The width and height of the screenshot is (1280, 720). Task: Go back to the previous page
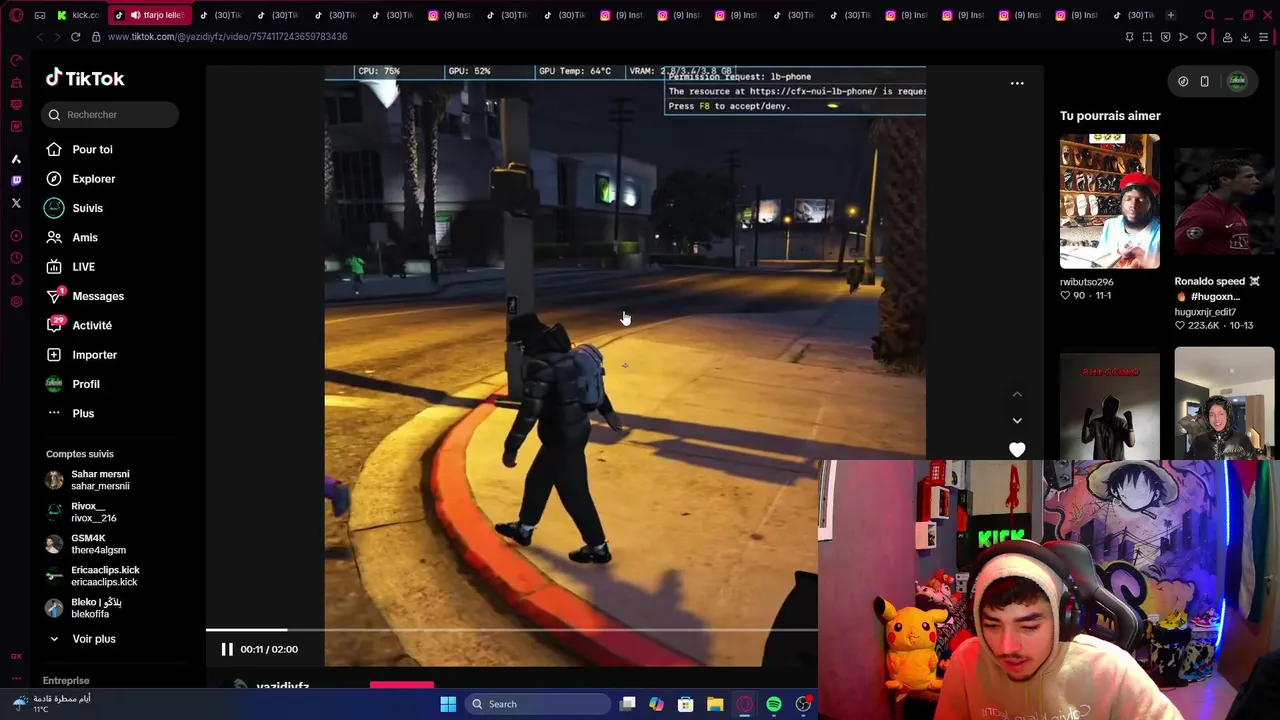[39, 37]
